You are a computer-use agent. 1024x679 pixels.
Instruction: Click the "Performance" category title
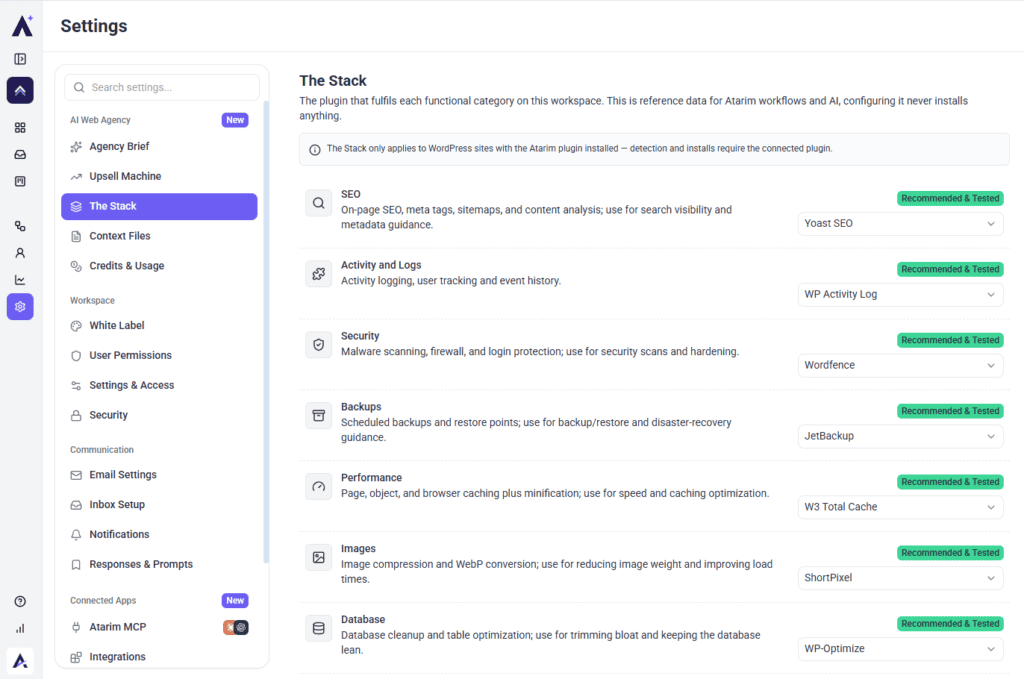pos(372,478)
